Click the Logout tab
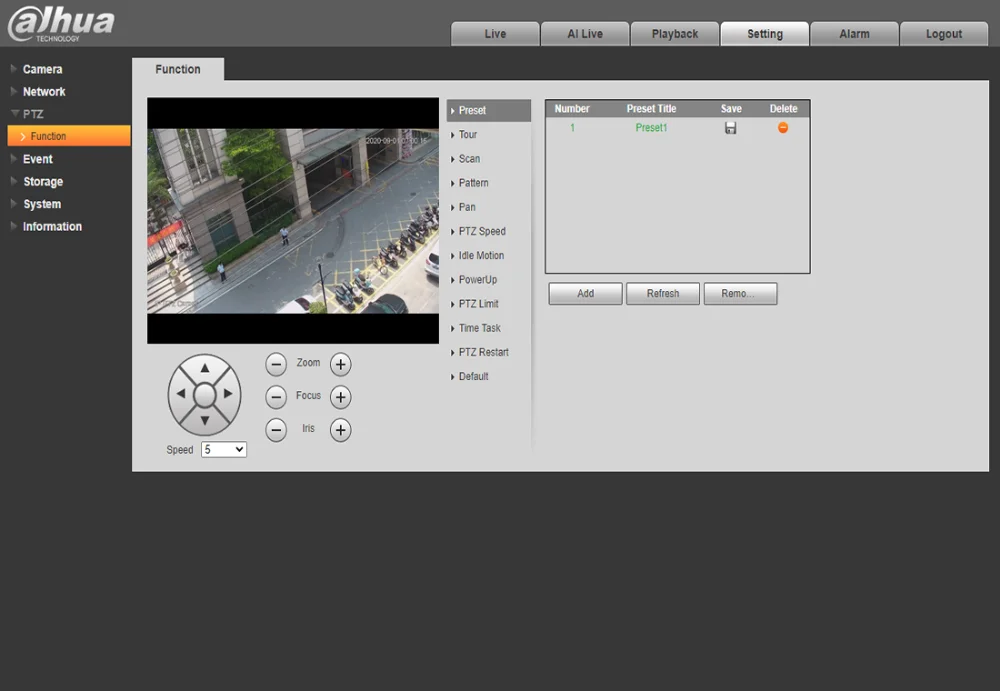This screenshot has width=1000, height=691. 944,34
